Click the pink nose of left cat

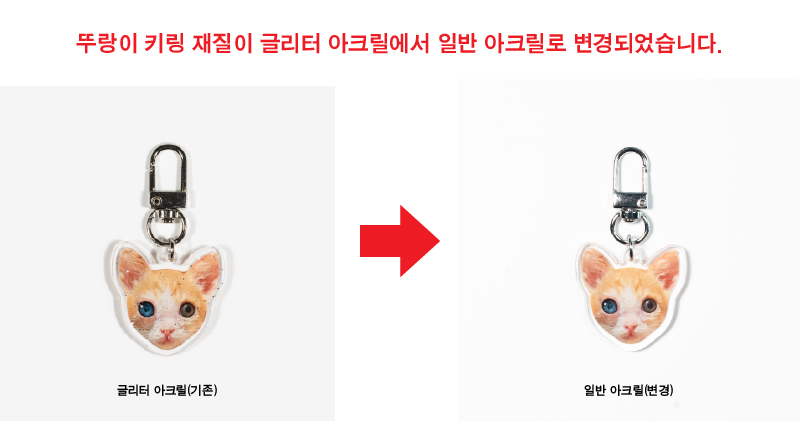(x=167, y=334)
